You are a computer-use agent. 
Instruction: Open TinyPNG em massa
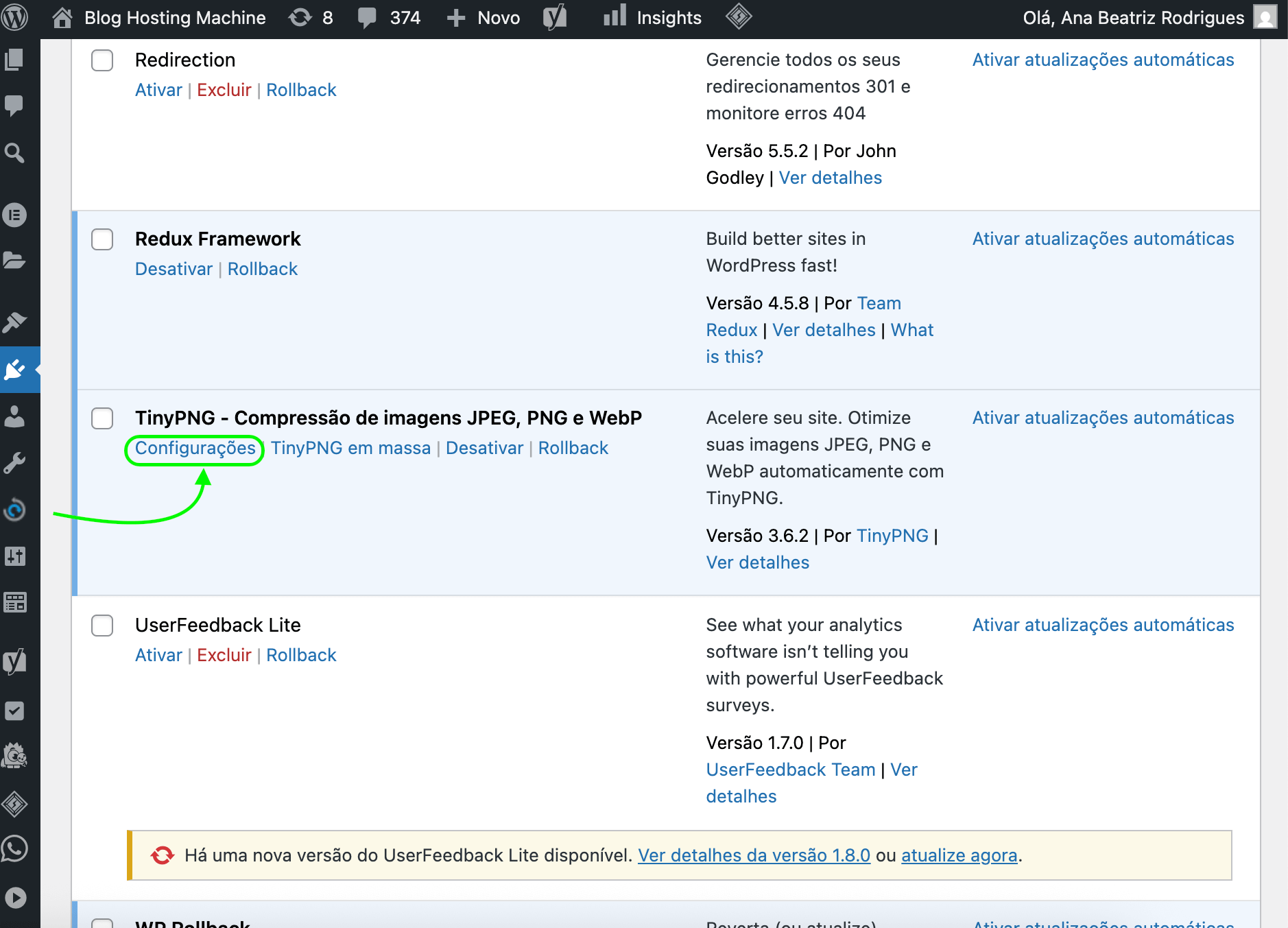[x=350, y=448]
